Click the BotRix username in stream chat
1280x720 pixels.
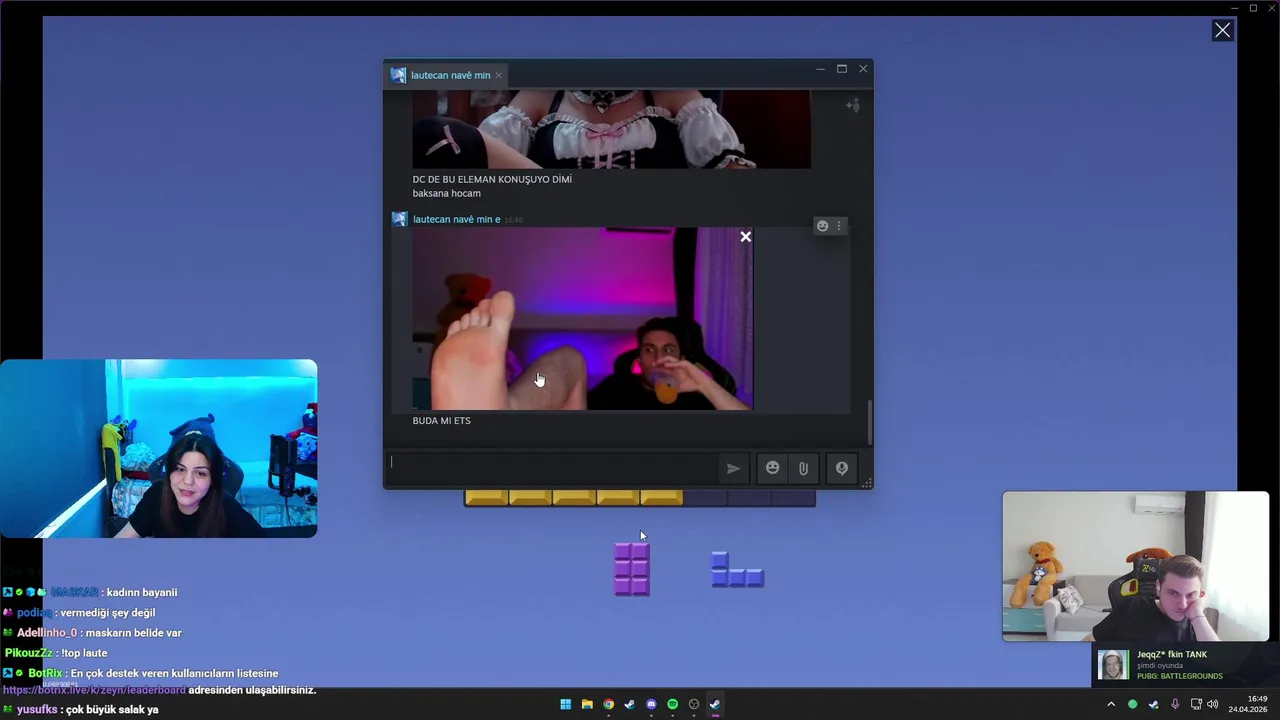[x=46, y=673]
